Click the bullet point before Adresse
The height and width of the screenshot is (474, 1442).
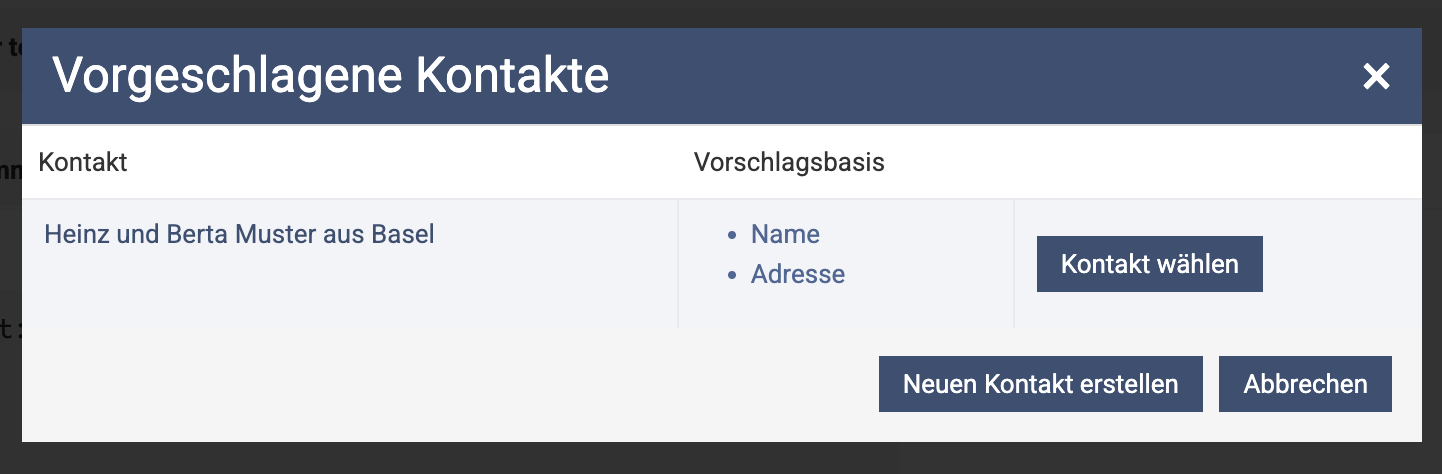pos(732,276)
